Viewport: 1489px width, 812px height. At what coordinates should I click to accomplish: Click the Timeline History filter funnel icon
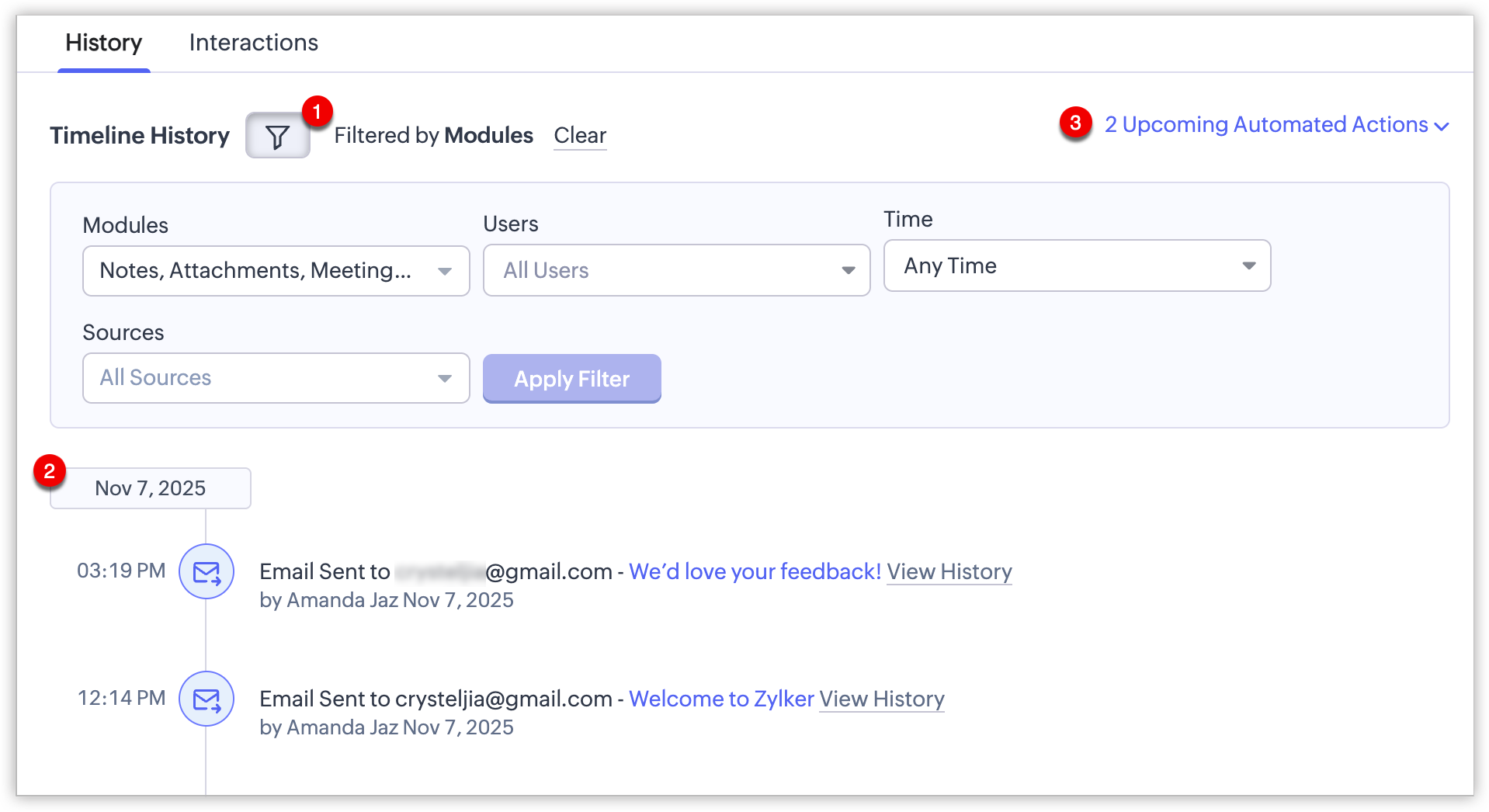tap(277, 137)
